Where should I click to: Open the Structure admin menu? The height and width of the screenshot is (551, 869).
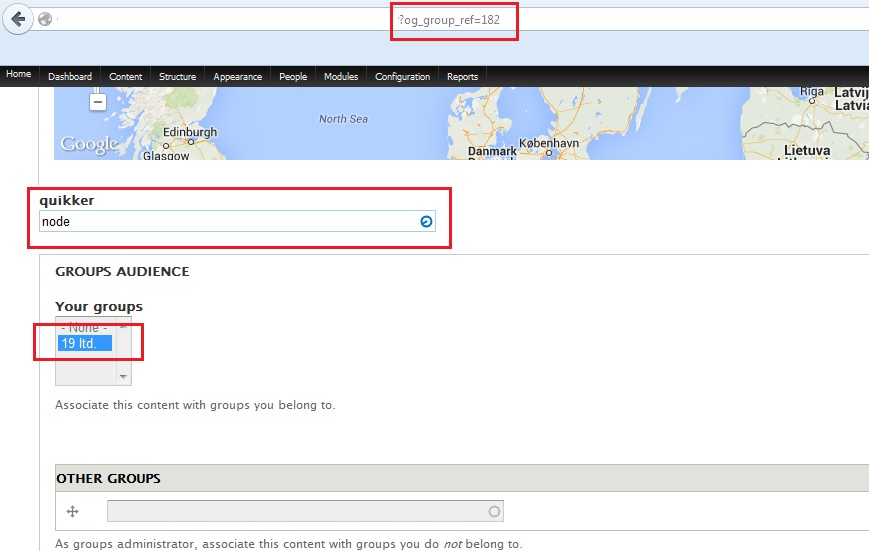coord(177,77)
